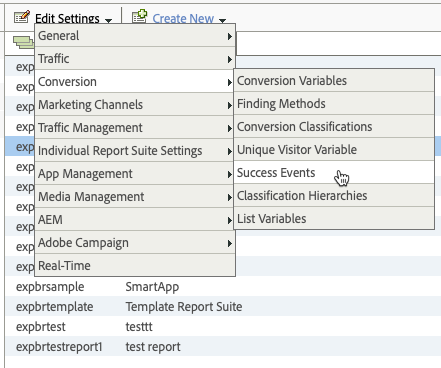Click the Create New link
This screenshot has width=441, height=368.
(x=183, y=18)
